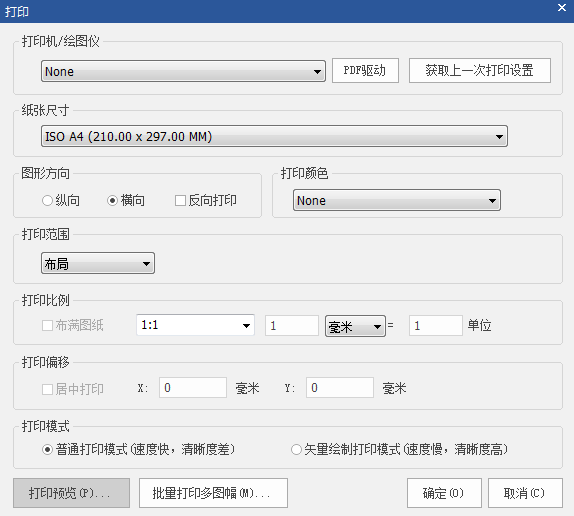This screenshot has height=516, width=574.
Task: Click 获取上一次打印设置 button
Action: tap(479, 70)
